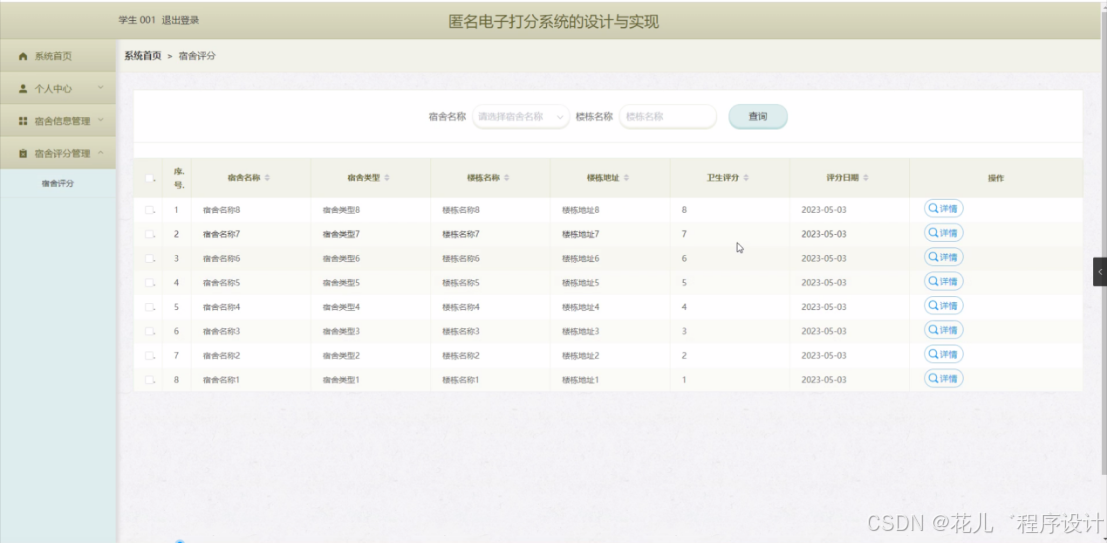Open the 宿舍名称 select dropdown

point(521,117)
